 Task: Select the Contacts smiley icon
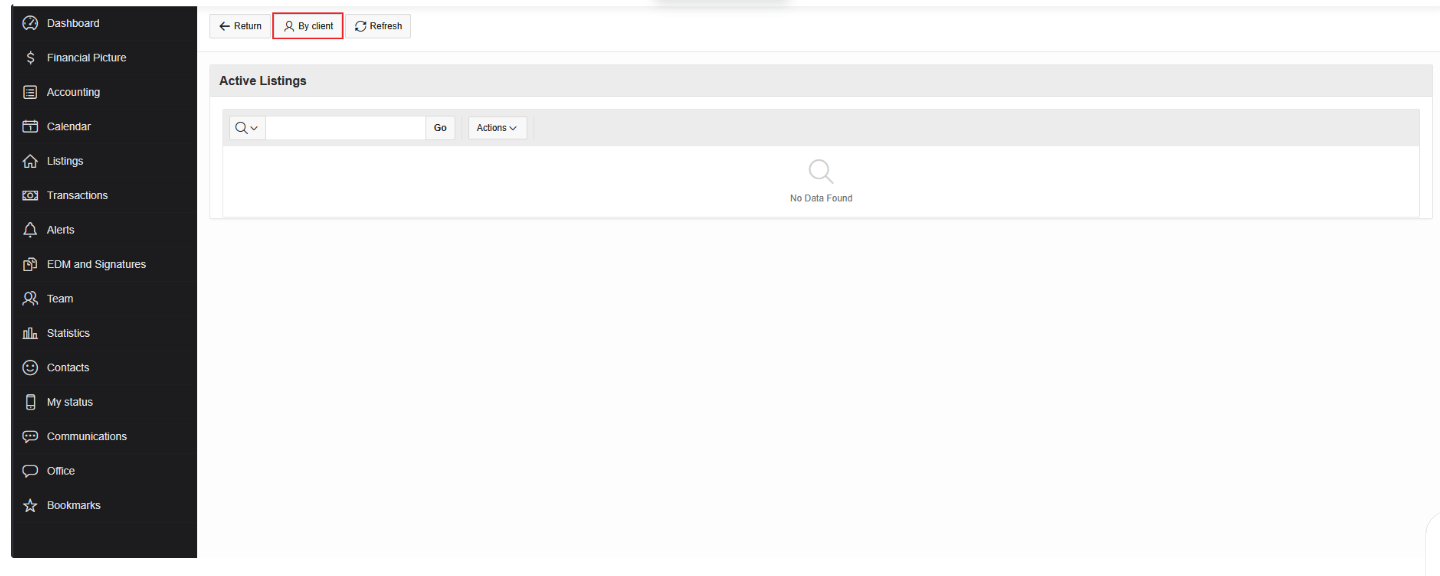point(30,368)
